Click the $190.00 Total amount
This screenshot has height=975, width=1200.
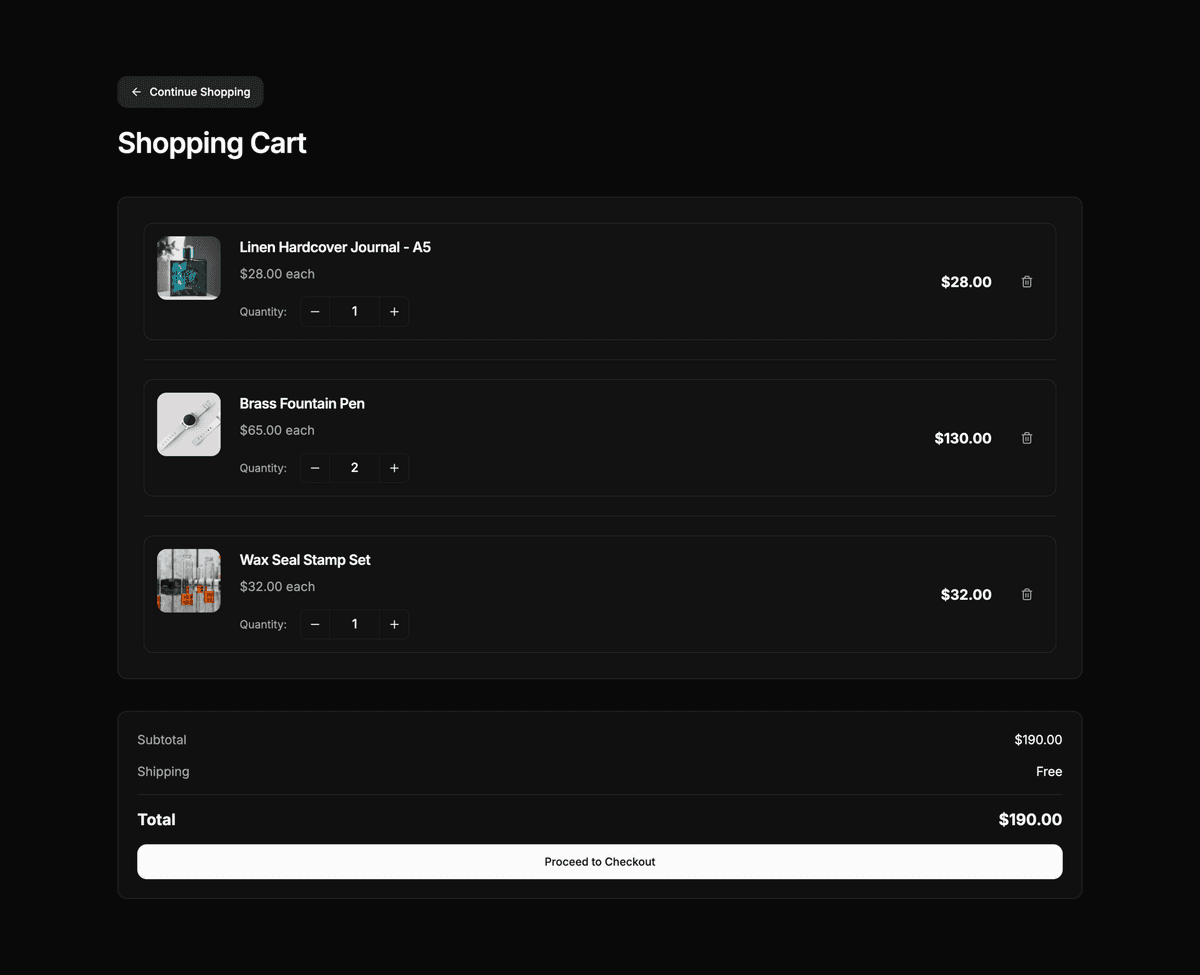pyautogui.click(x=1030, y=819)
